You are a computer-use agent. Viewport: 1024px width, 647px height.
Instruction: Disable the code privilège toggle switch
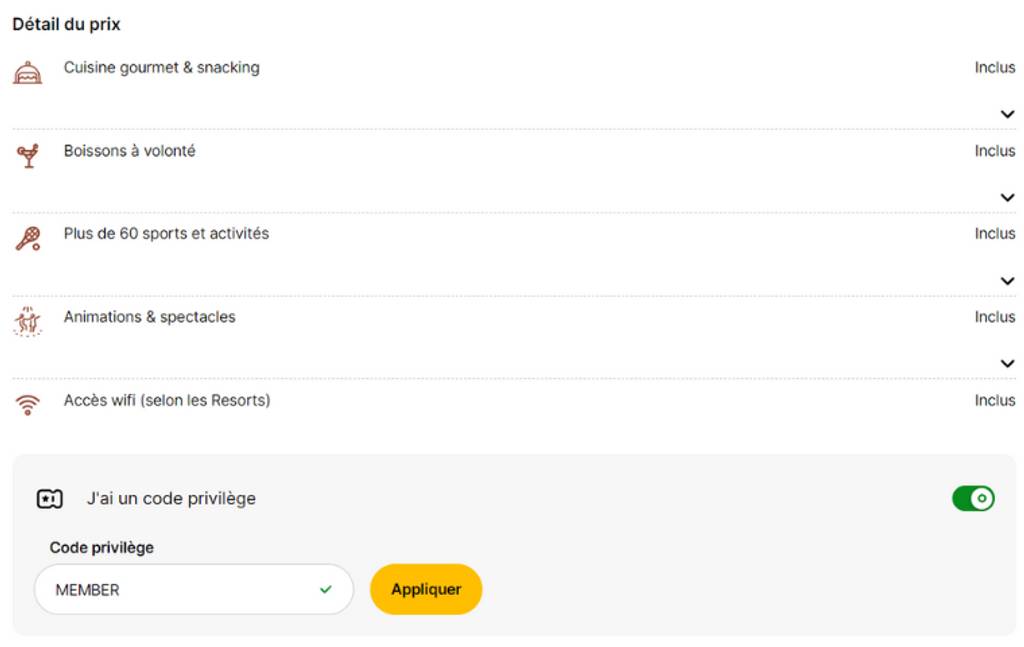(x=973, y=499)
